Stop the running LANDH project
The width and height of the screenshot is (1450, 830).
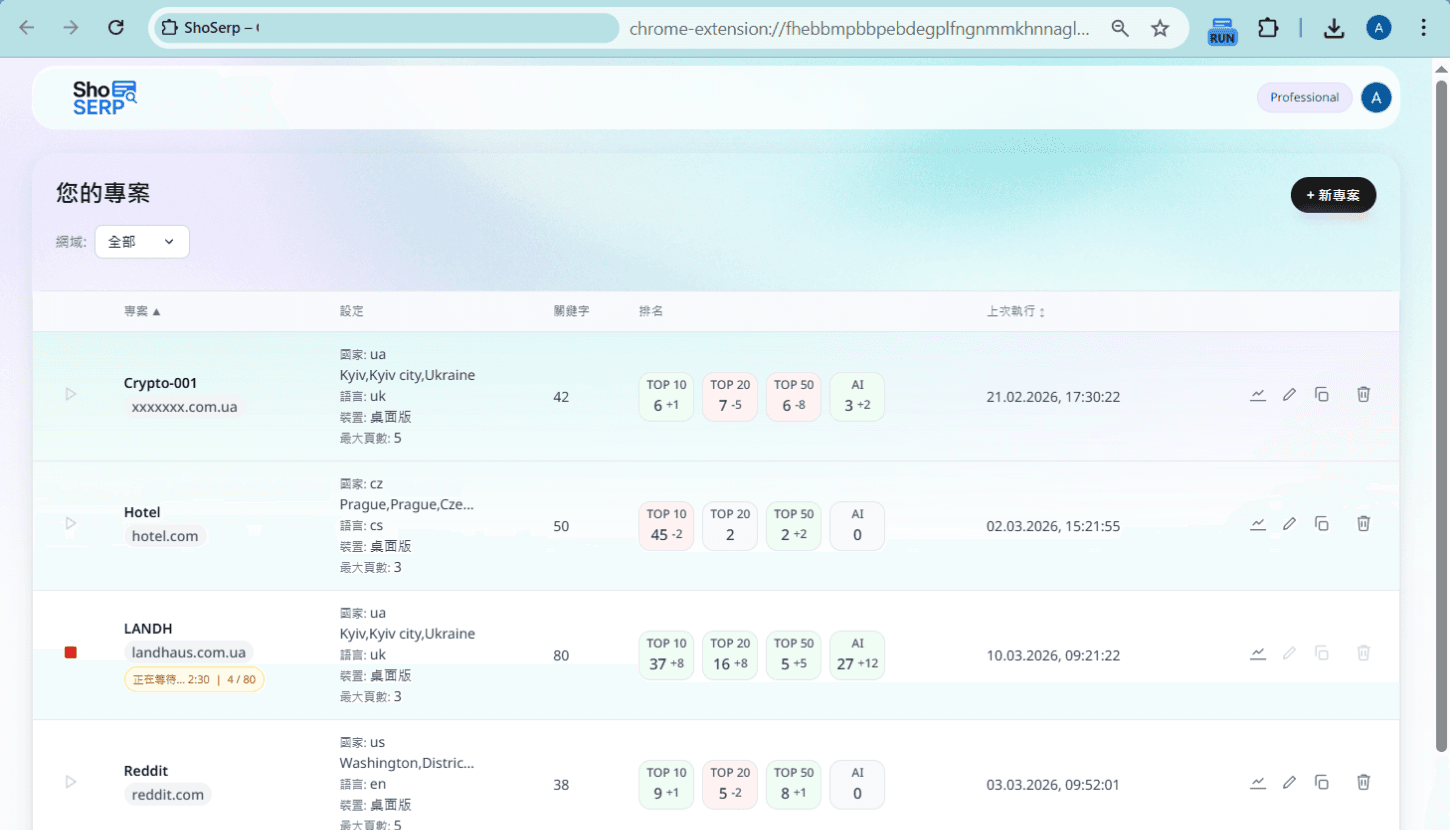70,653
